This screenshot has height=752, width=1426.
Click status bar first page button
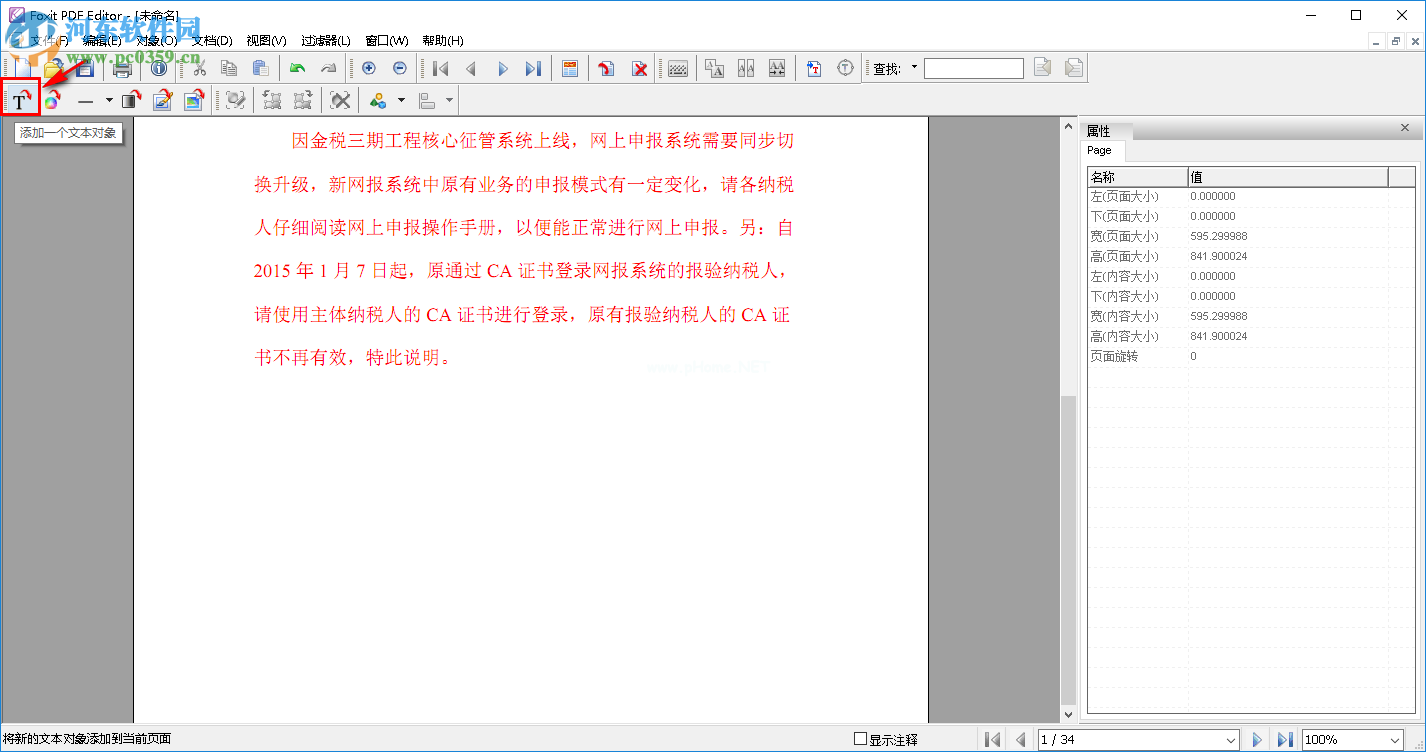tap(993, 740)
